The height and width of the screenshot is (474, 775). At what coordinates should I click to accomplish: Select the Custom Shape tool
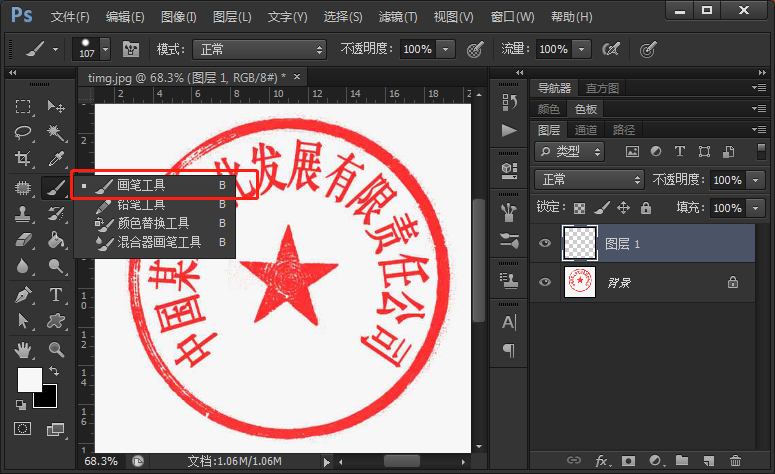point(56,321)
